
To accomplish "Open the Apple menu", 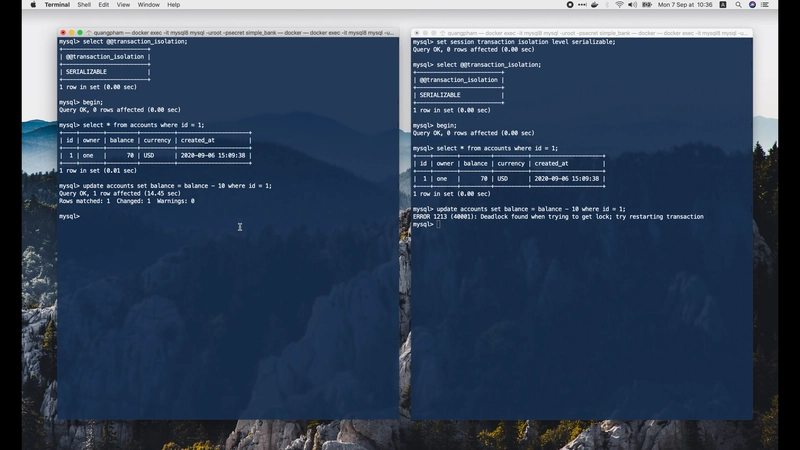I will (33, 5).
